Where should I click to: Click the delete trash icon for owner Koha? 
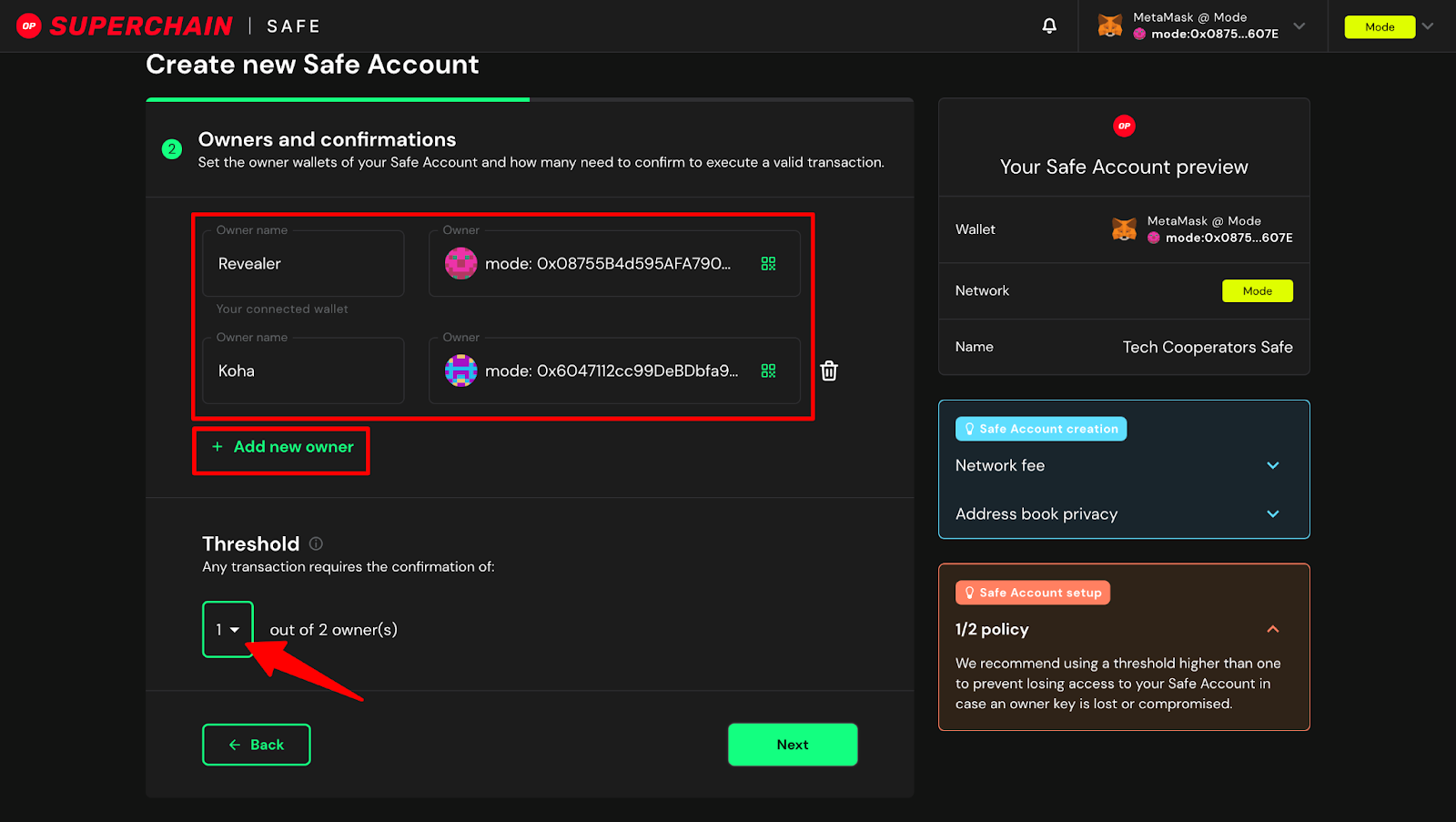click(828, 370)
